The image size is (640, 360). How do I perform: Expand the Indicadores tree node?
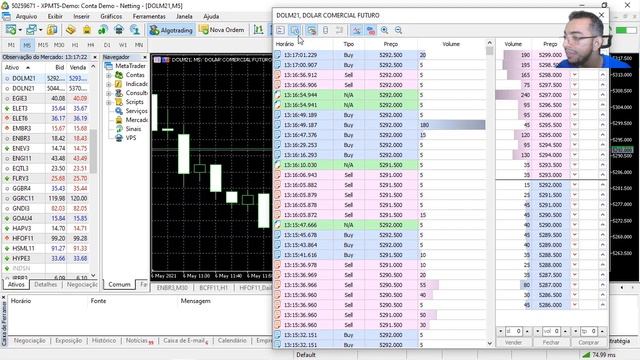pyautogui.click(x=109, y=84)
